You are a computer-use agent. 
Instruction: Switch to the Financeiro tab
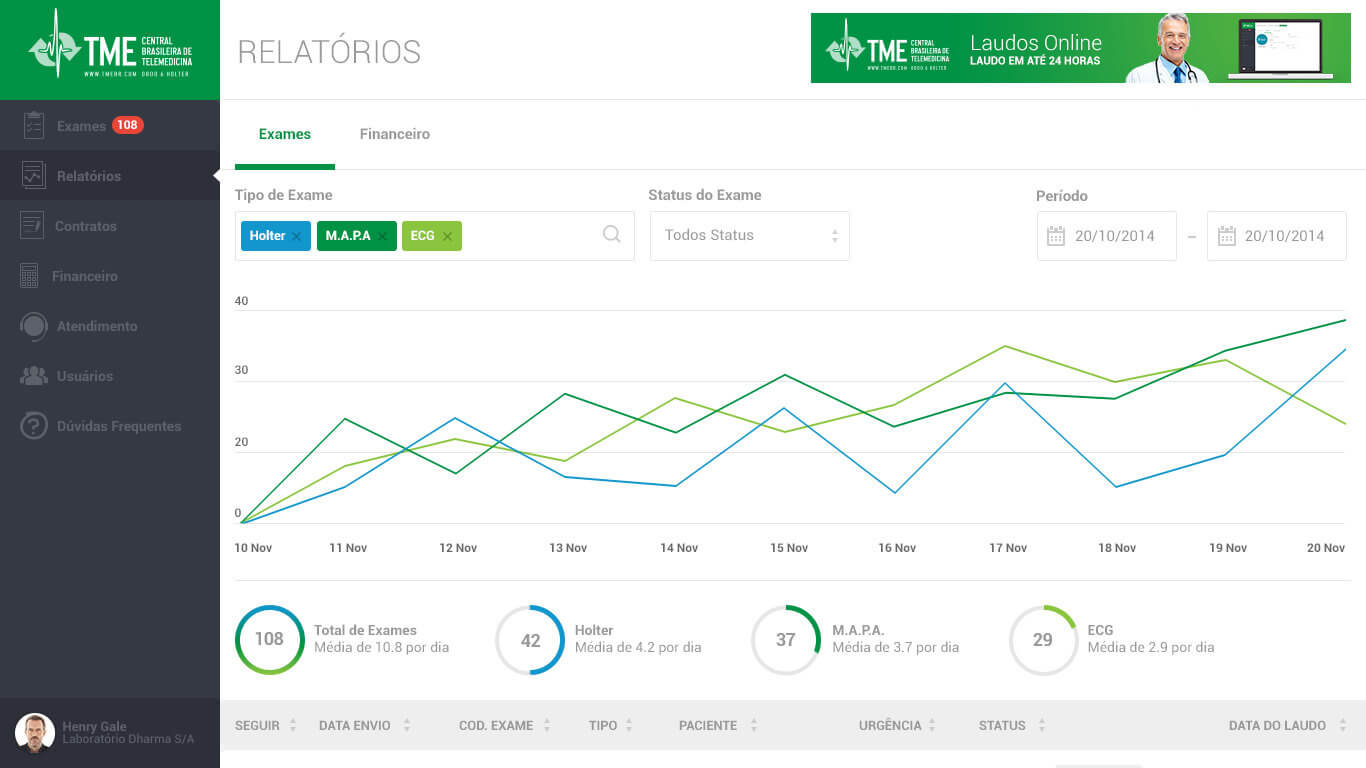[394, 134]
